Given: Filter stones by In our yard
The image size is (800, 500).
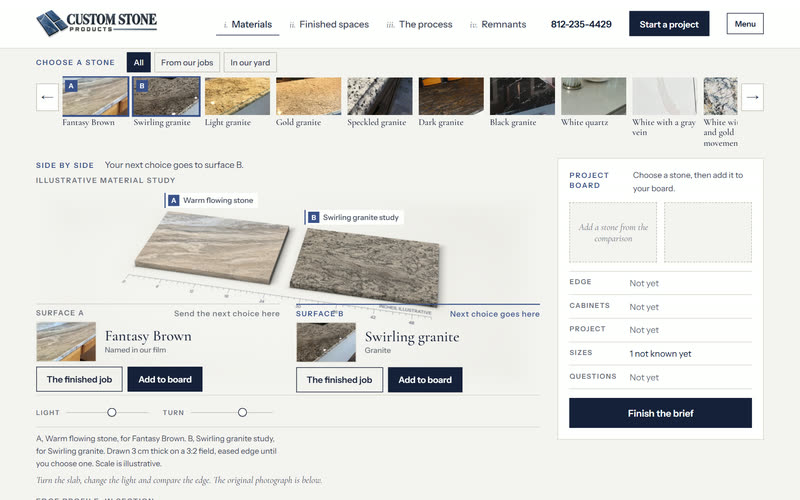Looking at the screenshot, I should coord(250,63).
